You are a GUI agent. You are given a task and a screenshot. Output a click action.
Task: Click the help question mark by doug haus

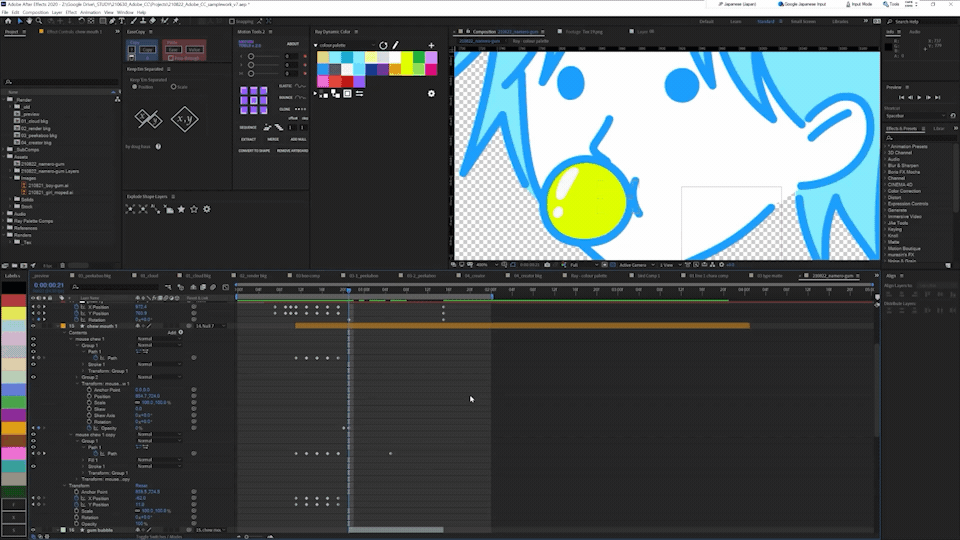tap(158, 147)
